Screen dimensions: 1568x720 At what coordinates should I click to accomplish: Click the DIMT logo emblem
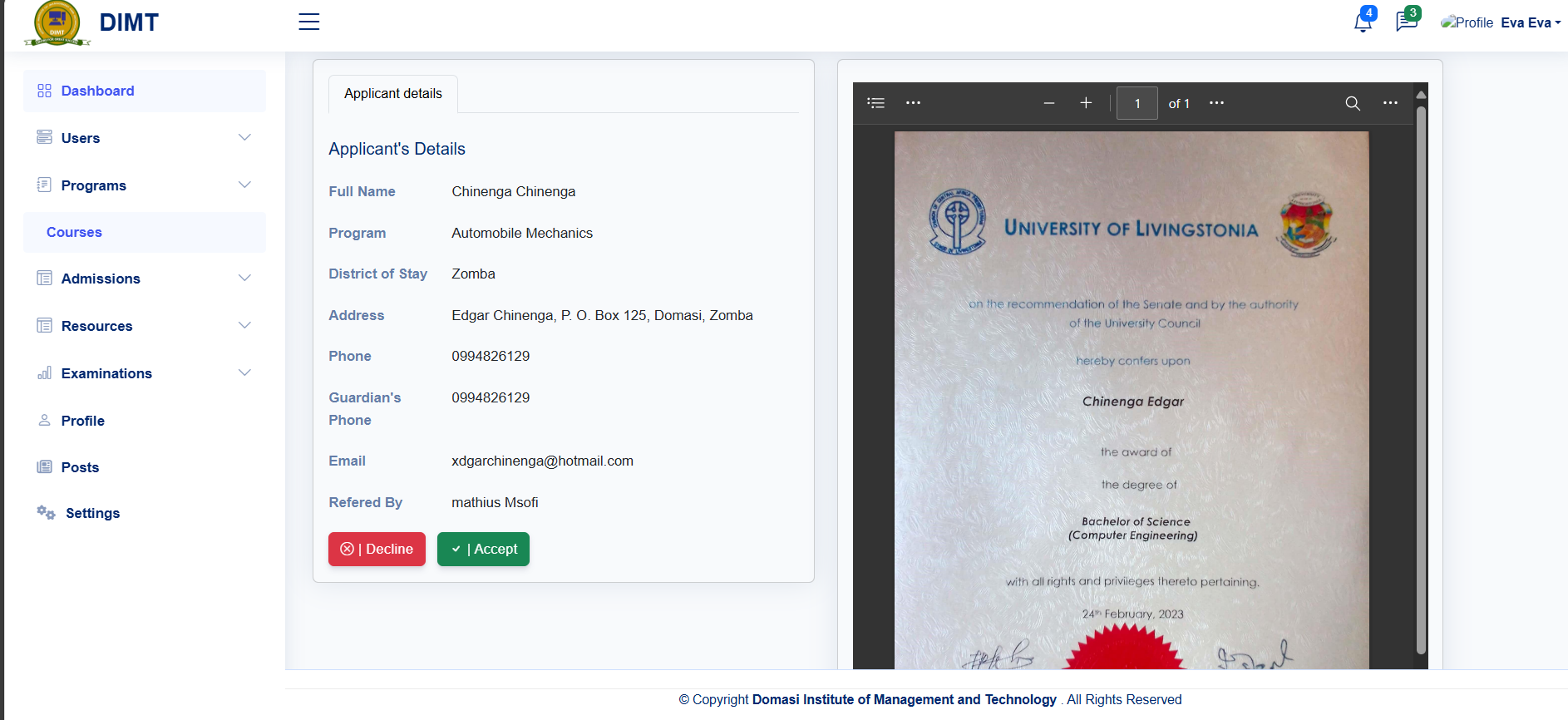(x=57, y=23)
